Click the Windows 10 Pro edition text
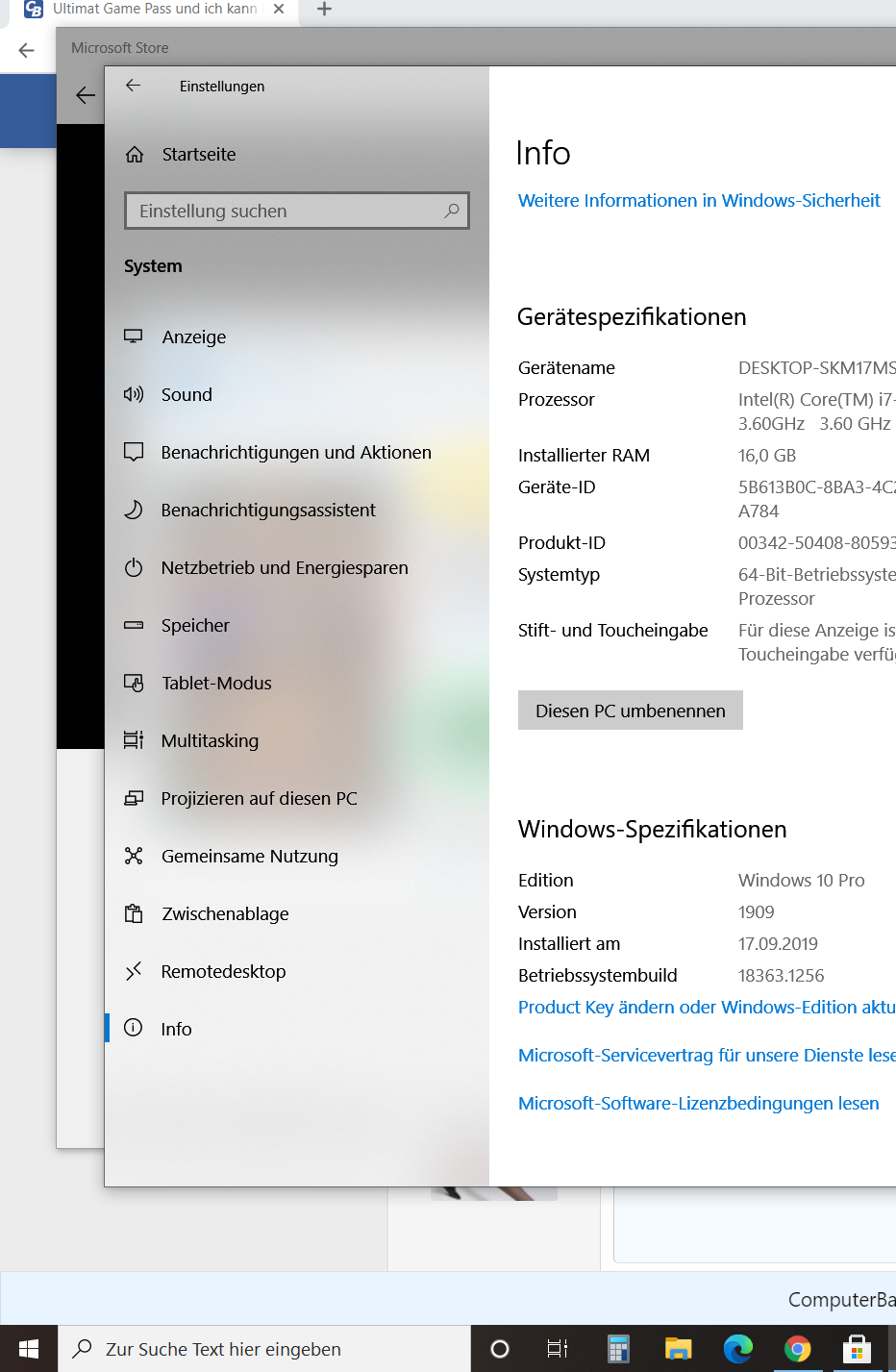This screenshot has height=1372, width=896. pyautogui.click(x=802, y=880)
